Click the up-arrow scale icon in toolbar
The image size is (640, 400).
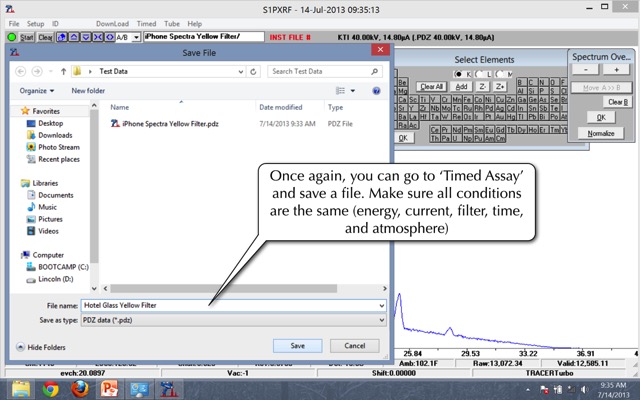click(x=73, y=37)
